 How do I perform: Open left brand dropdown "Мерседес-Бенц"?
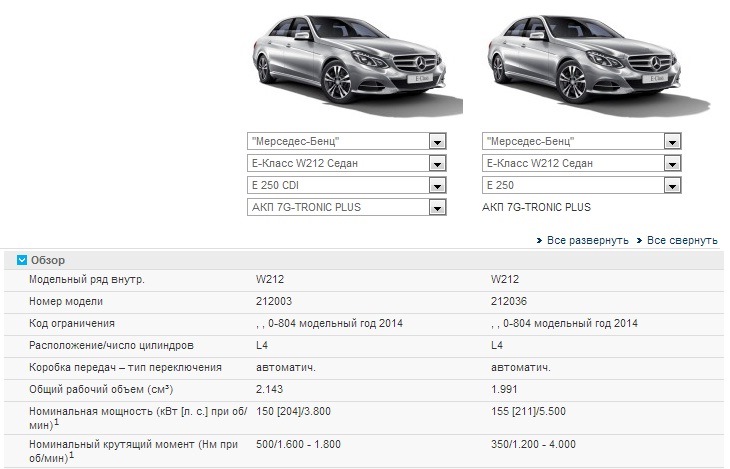pyautogui.click(x=346, y=141)
